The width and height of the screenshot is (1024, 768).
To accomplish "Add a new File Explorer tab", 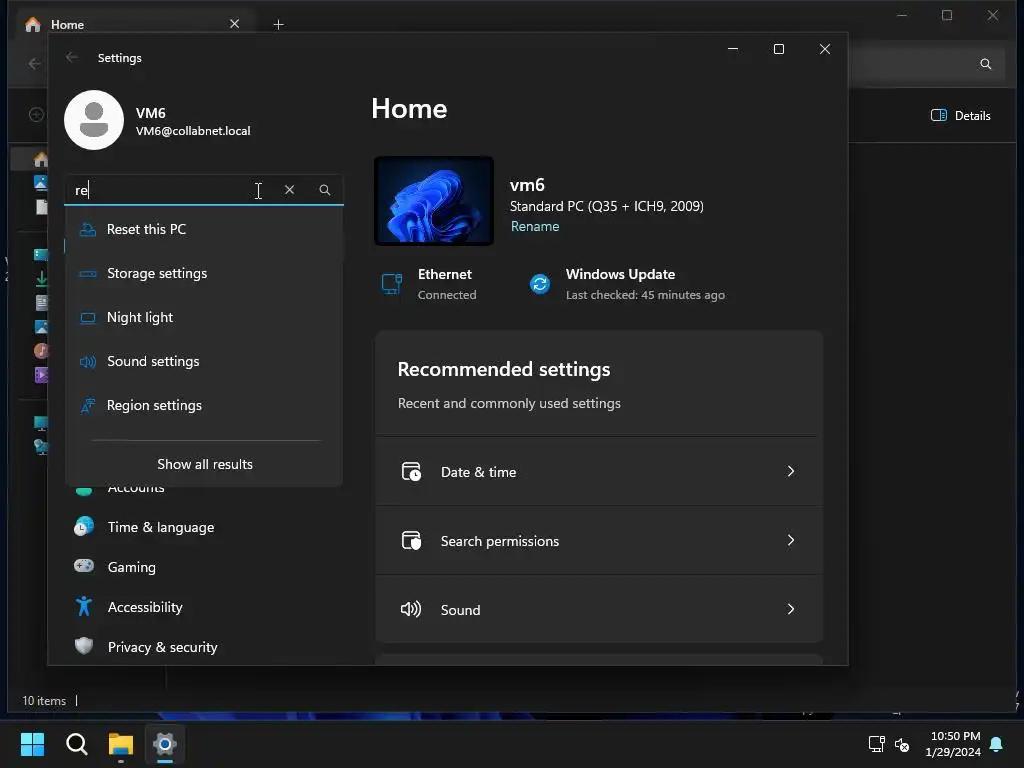I will click(278, 25).
